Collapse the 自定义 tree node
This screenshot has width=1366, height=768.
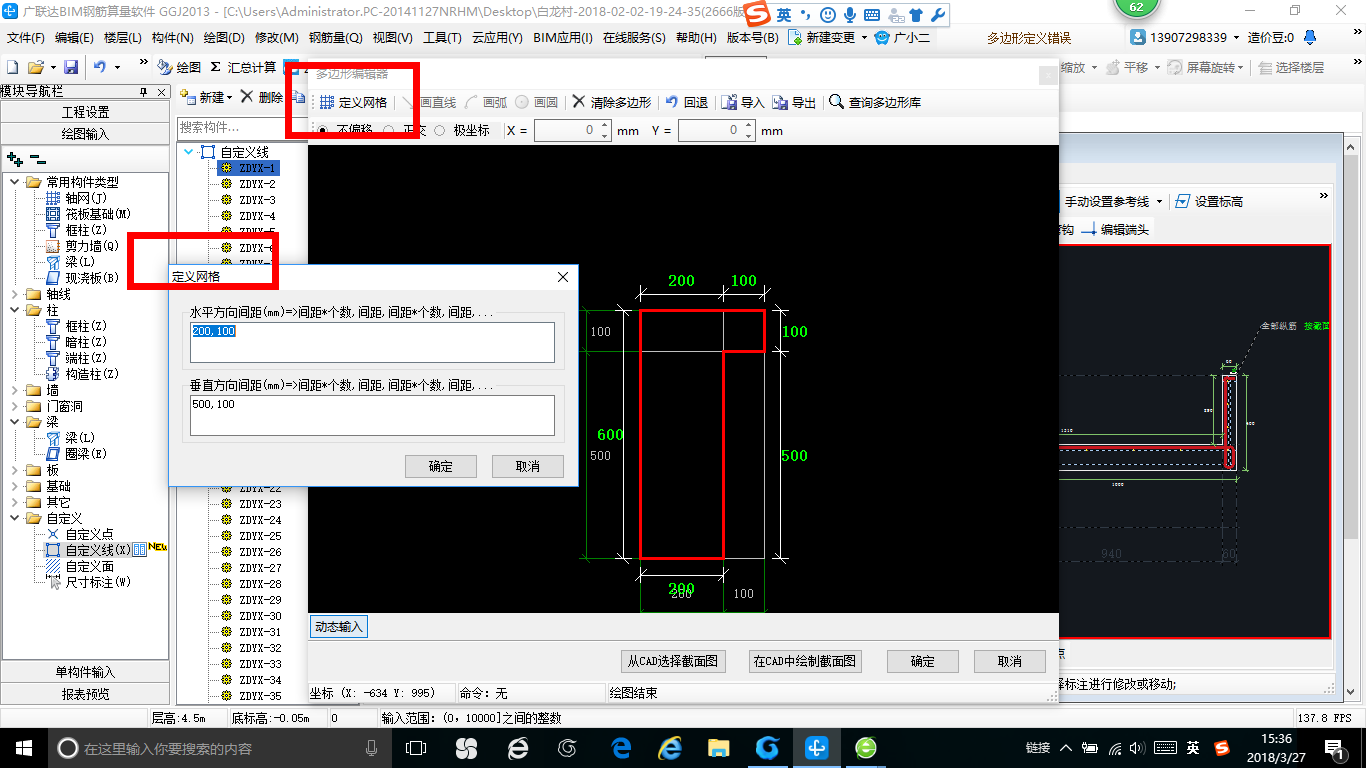(x=15, y=518)
